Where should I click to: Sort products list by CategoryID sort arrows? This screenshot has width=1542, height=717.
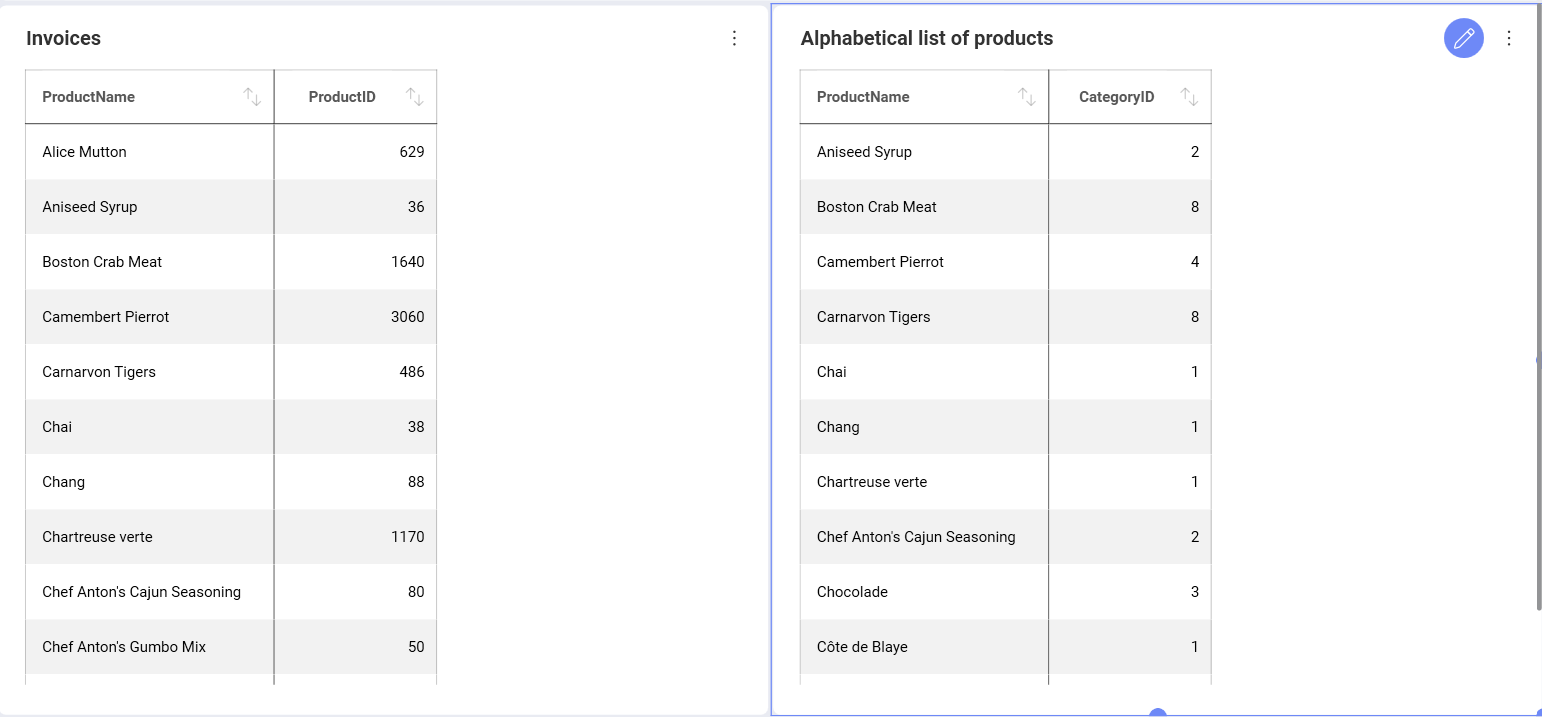click(x=1189, y=97)
